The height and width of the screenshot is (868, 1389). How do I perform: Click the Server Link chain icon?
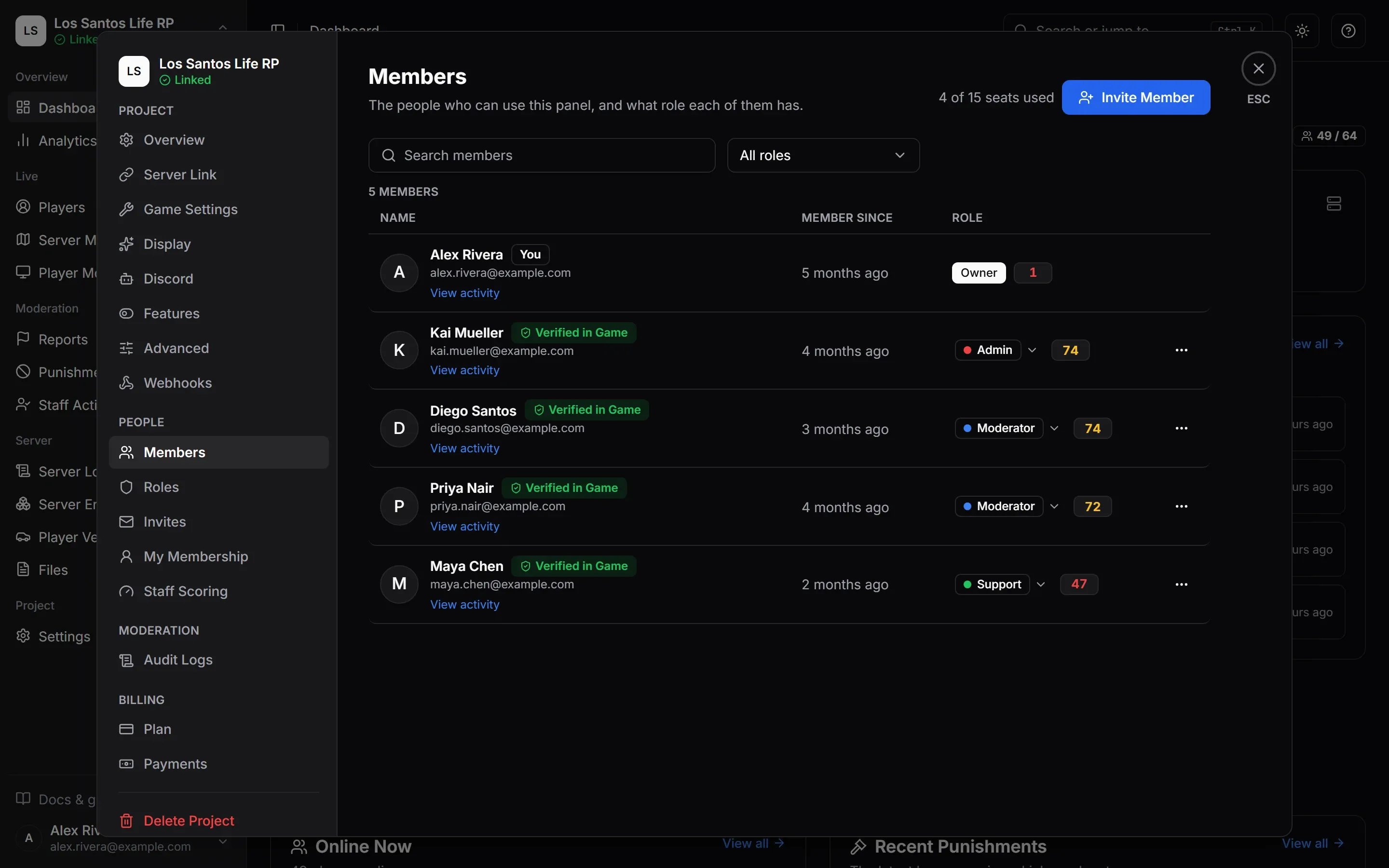pos(126,175)
